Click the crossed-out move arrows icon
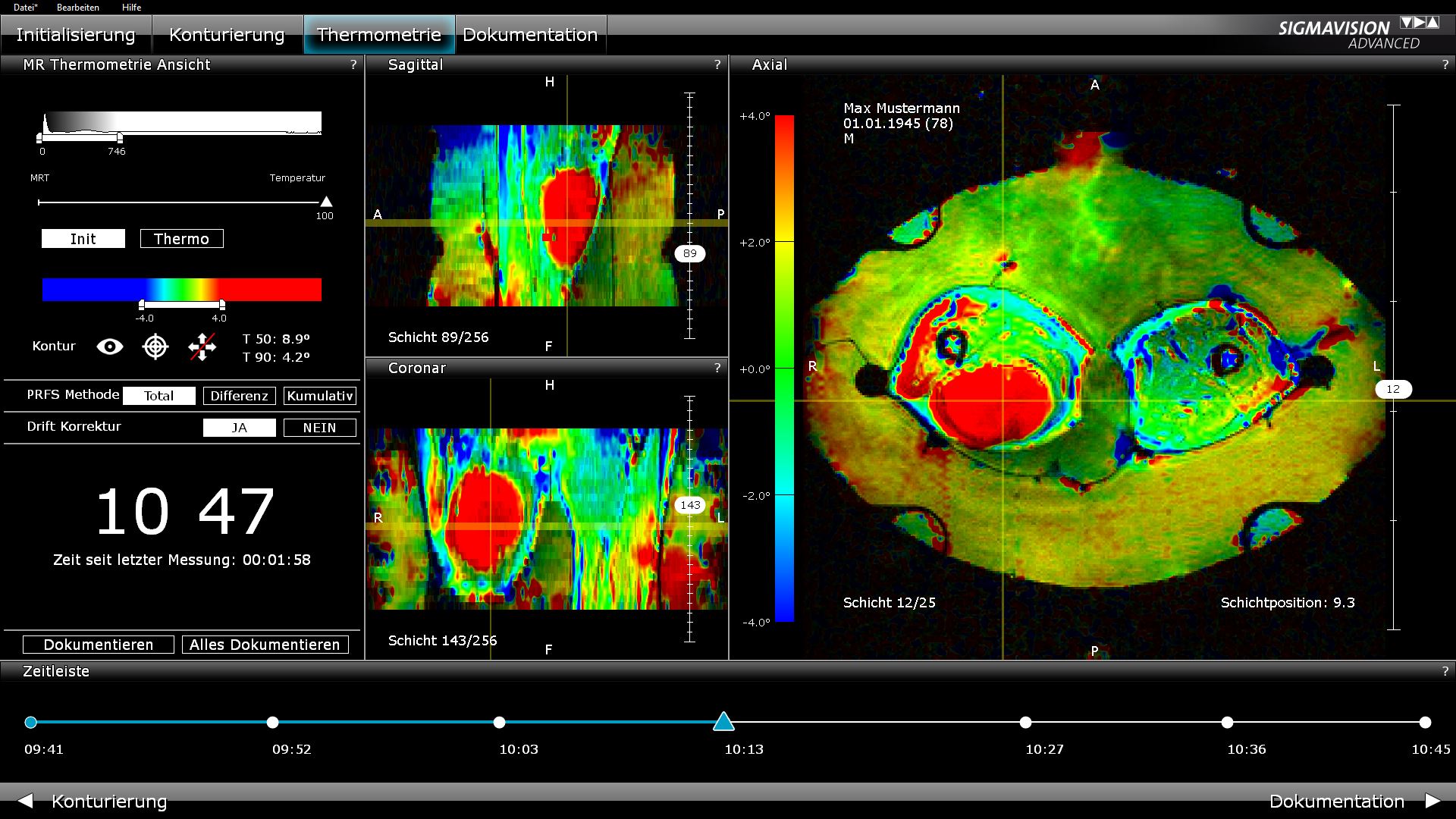The image size is (1456, 819). click(x=202, y=347)
